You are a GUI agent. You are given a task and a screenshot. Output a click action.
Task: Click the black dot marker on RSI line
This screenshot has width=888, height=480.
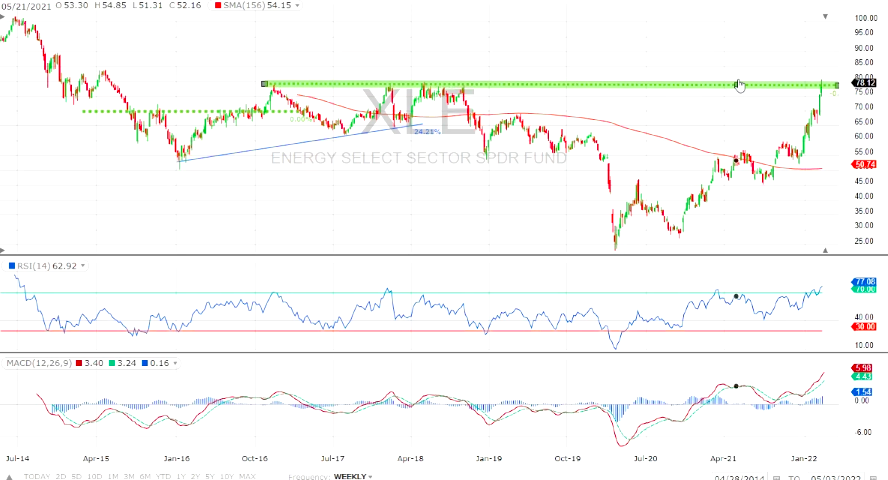(736, 296)
